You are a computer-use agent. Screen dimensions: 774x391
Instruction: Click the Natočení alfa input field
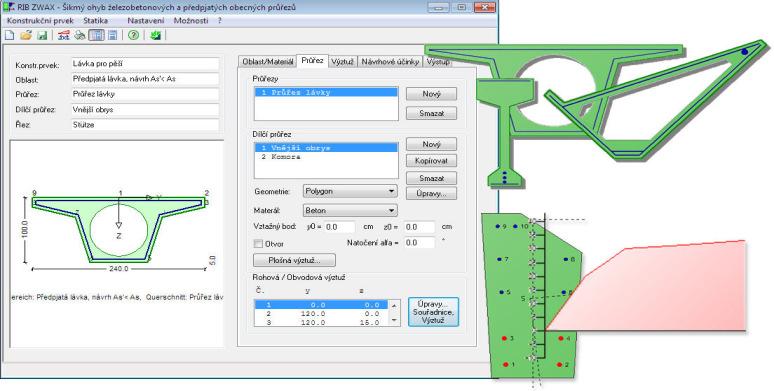pos(420,243)
